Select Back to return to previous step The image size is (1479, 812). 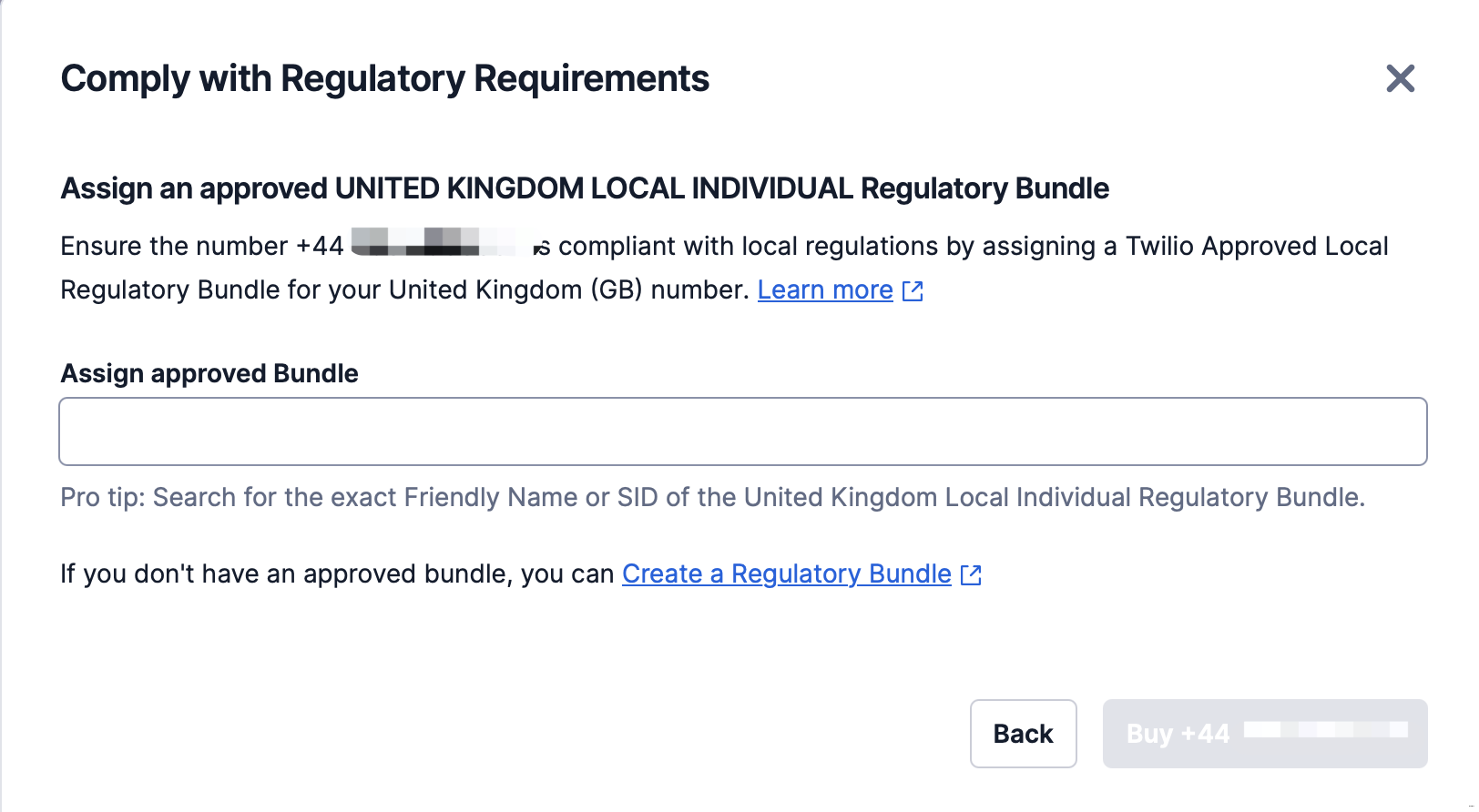(x=1023, y=734)
